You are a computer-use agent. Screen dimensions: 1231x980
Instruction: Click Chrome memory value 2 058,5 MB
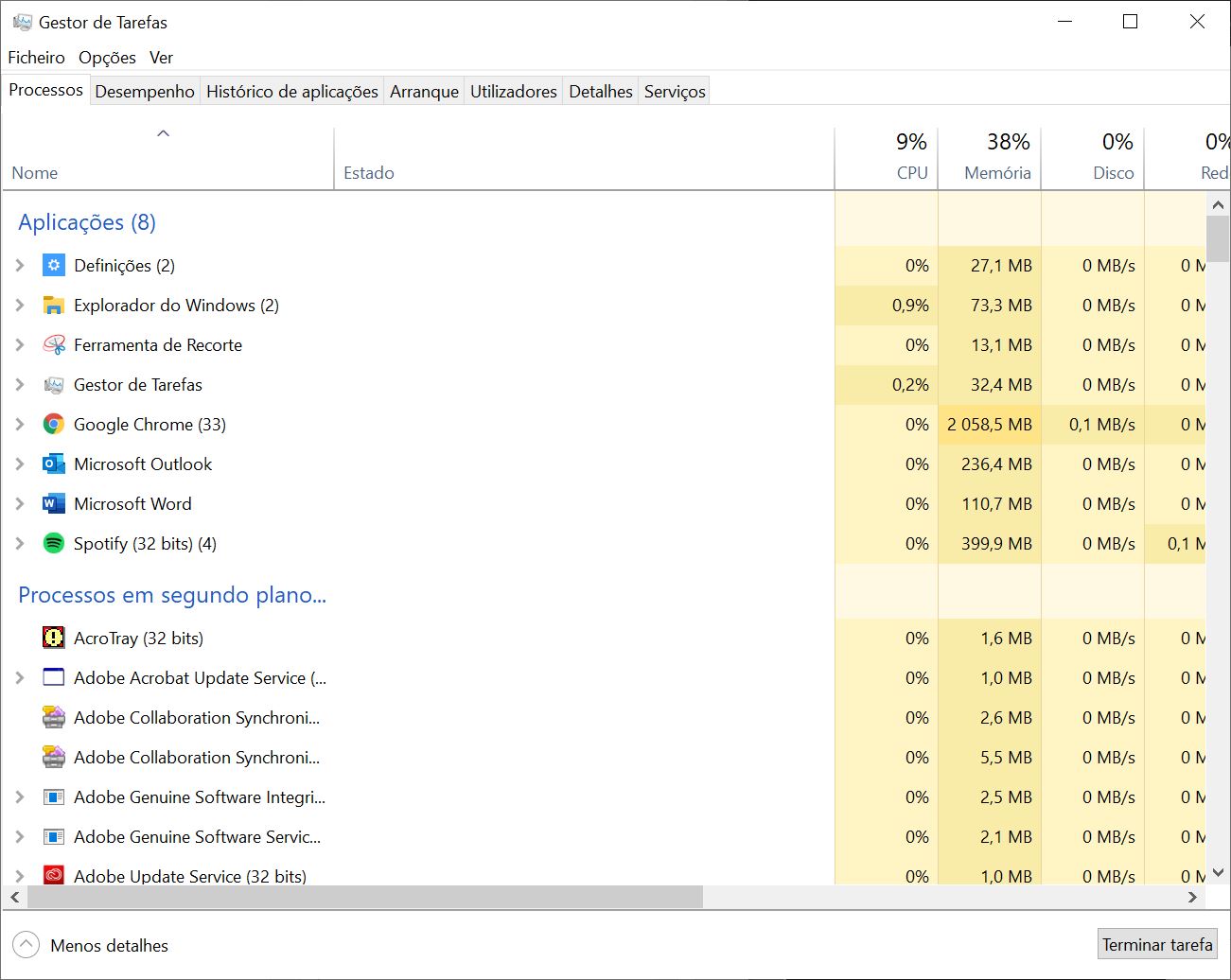[990, 425]
